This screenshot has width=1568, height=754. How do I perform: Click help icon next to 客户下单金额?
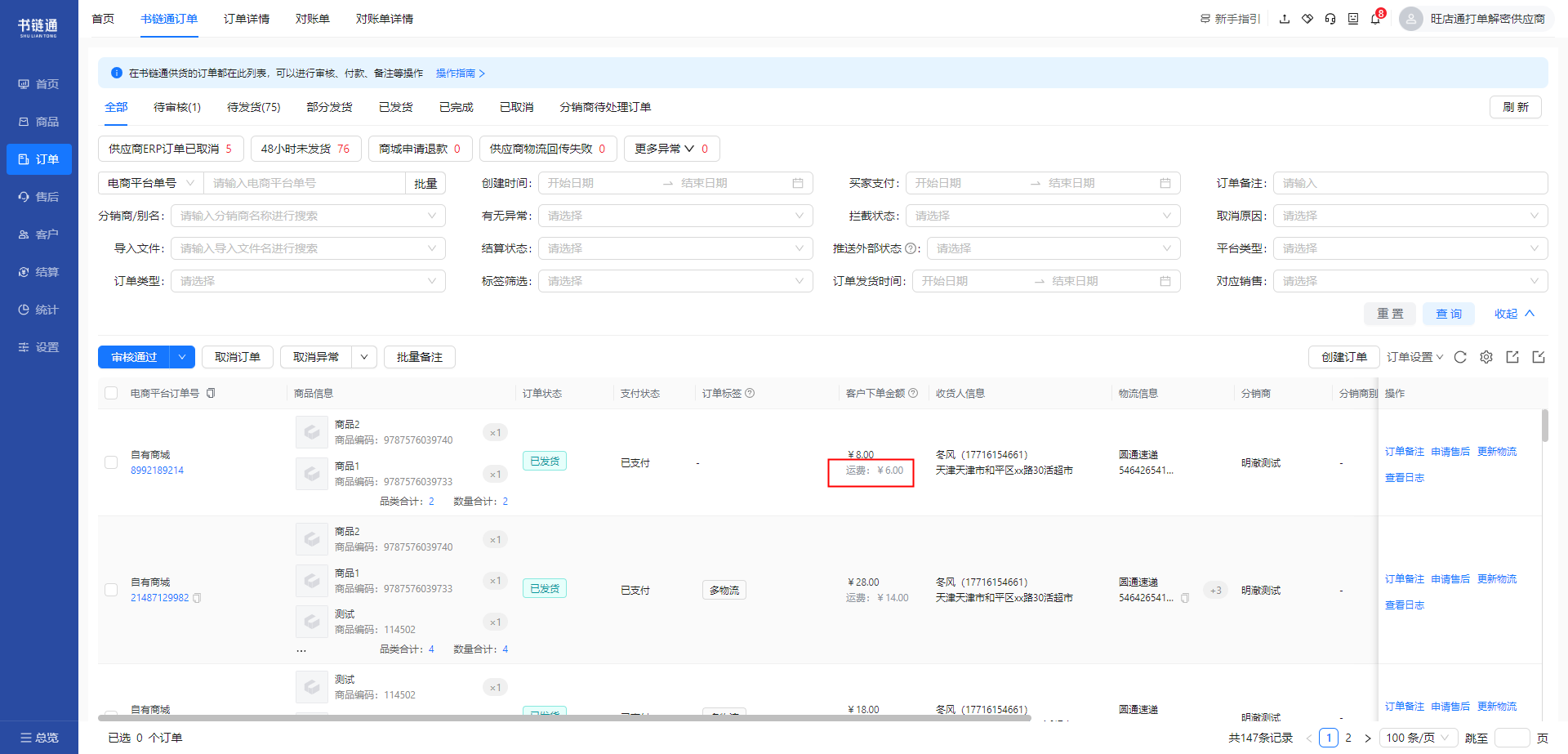[913, 393]
